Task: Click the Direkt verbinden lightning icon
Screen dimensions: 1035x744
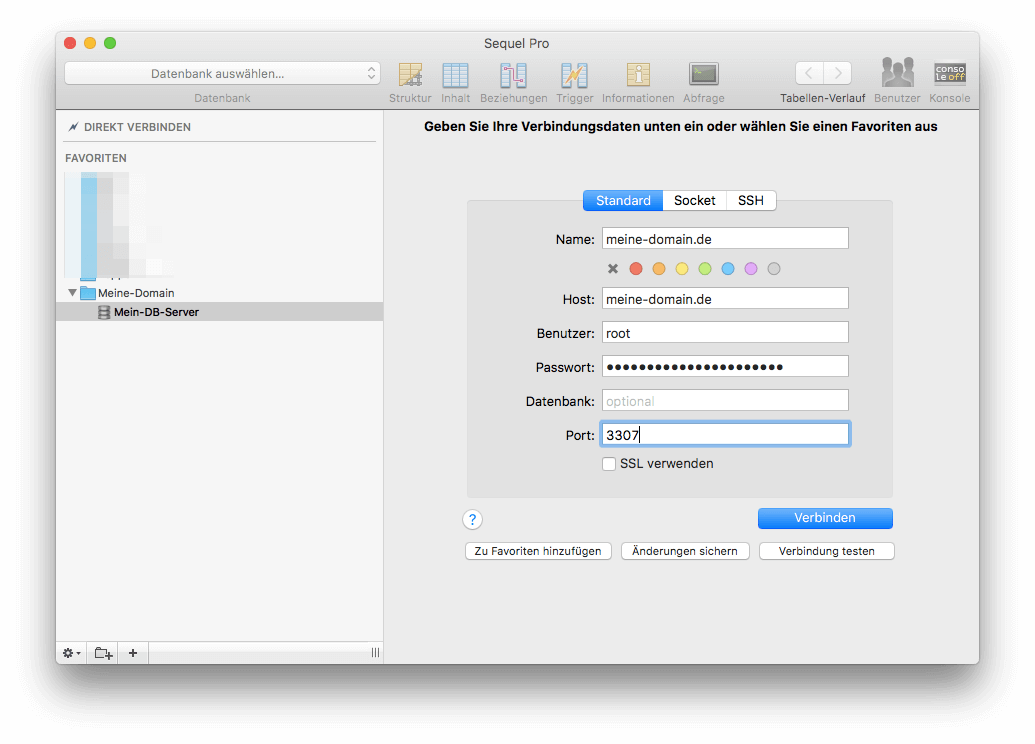Action: pyautogui.click(x=73, y=127)
